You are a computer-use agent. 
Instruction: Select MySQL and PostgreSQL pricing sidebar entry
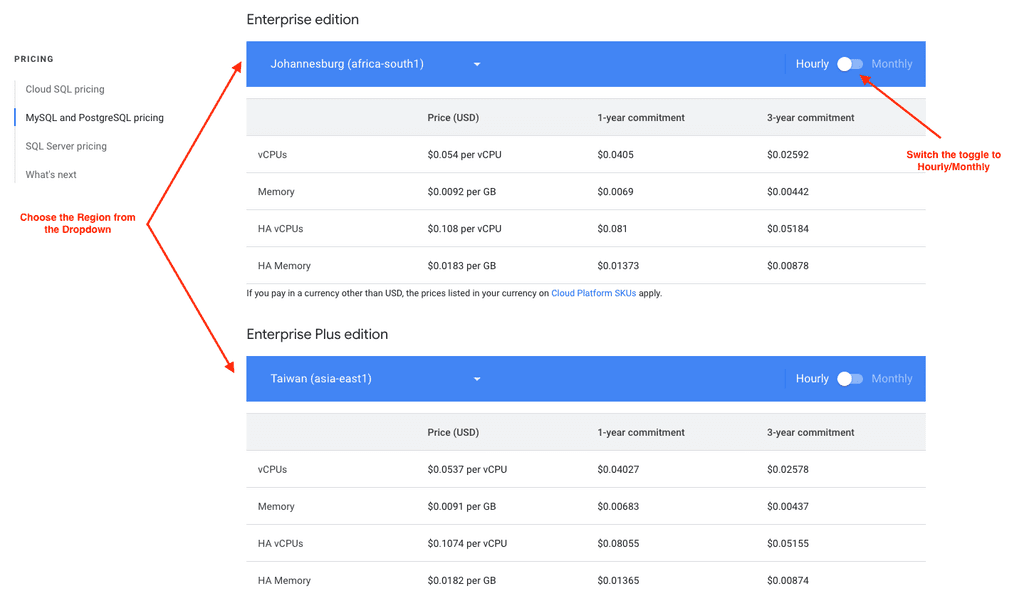click(x=93, y=117)
